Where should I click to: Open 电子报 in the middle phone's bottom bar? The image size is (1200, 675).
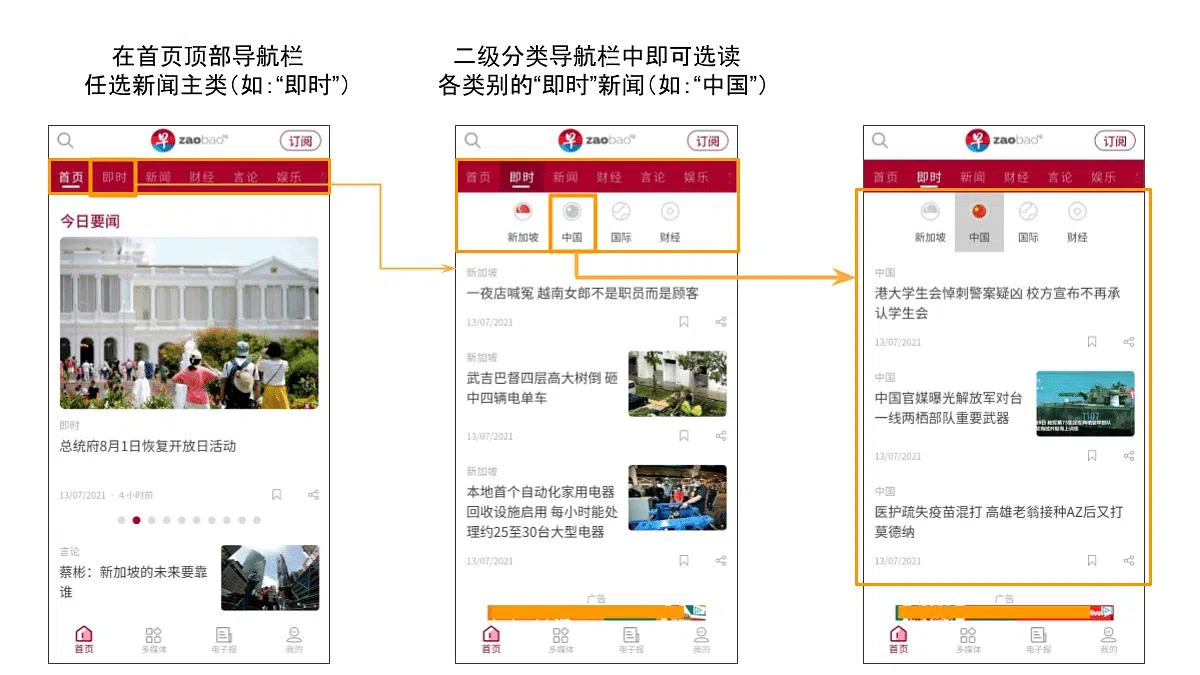(x=631, y=639)
